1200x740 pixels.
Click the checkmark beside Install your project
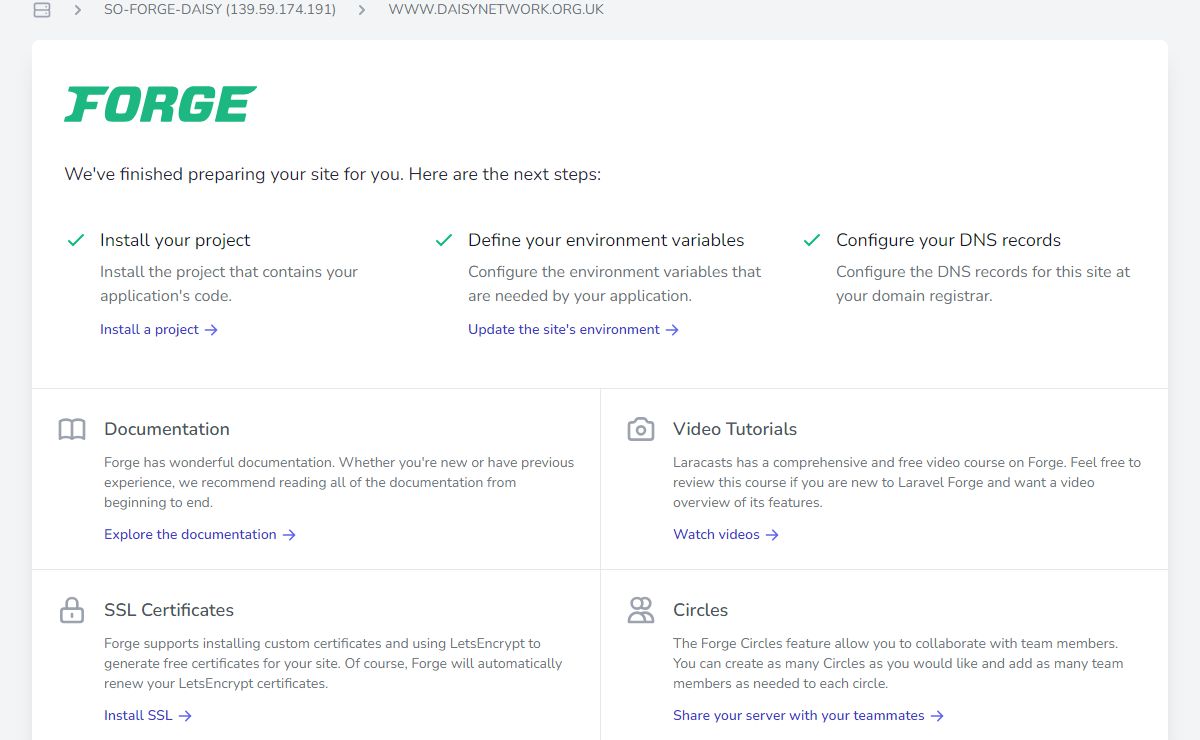(75, 240)
